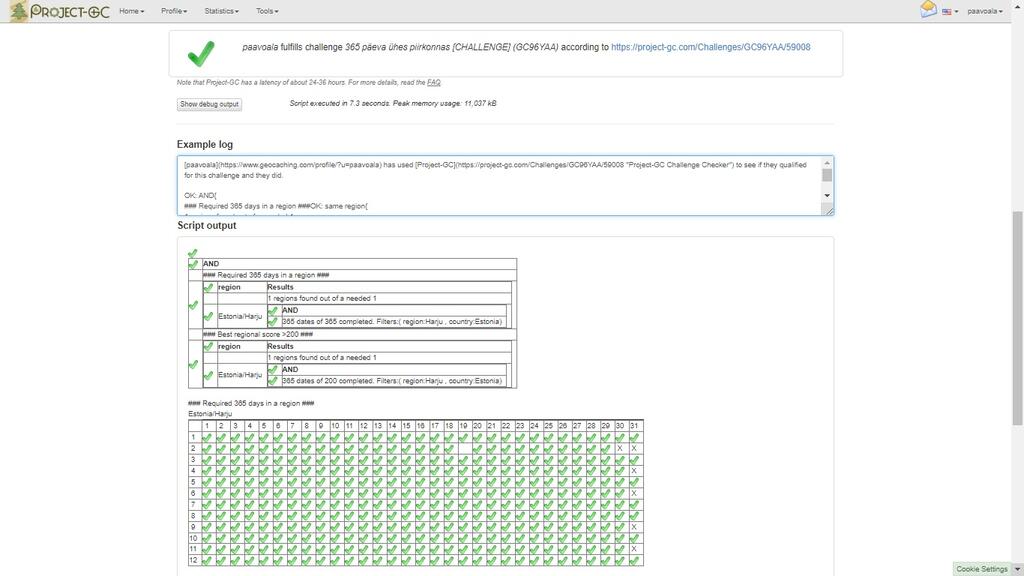Click the checkmark for month 8, day 25
The height and width of the screenshot is (576, 1024).
tap(549, 516)
